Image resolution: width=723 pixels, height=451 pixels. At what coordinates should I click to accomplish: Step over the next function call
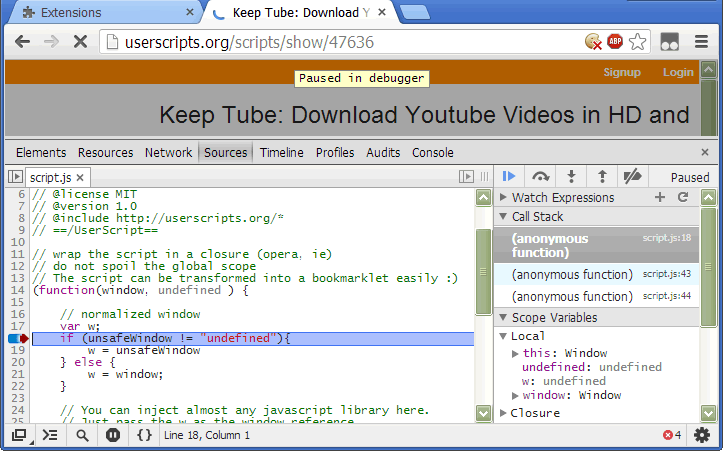point(540,177)
